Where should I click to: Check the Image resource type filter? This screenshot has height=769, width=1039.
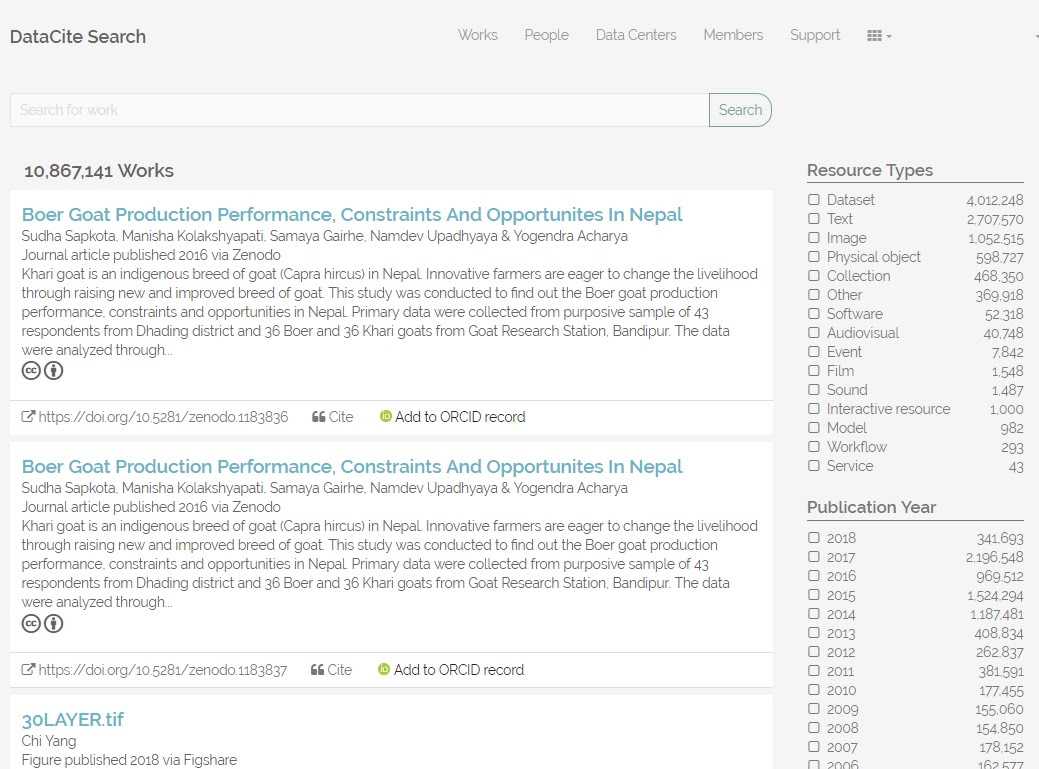point(814,237)
